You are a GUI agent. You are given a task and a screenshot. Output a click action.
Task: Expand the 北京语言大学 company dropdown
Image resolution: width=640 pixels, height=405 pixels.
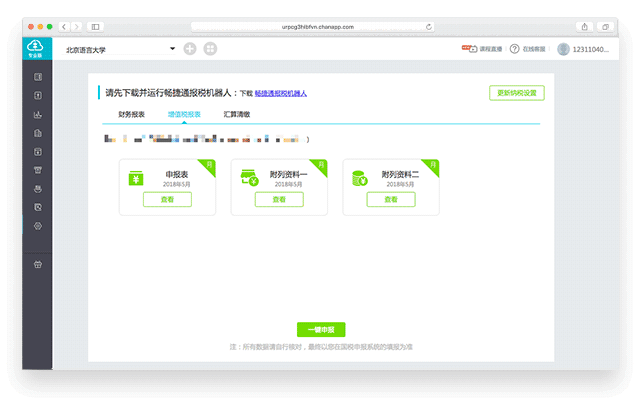click(172, 49)
